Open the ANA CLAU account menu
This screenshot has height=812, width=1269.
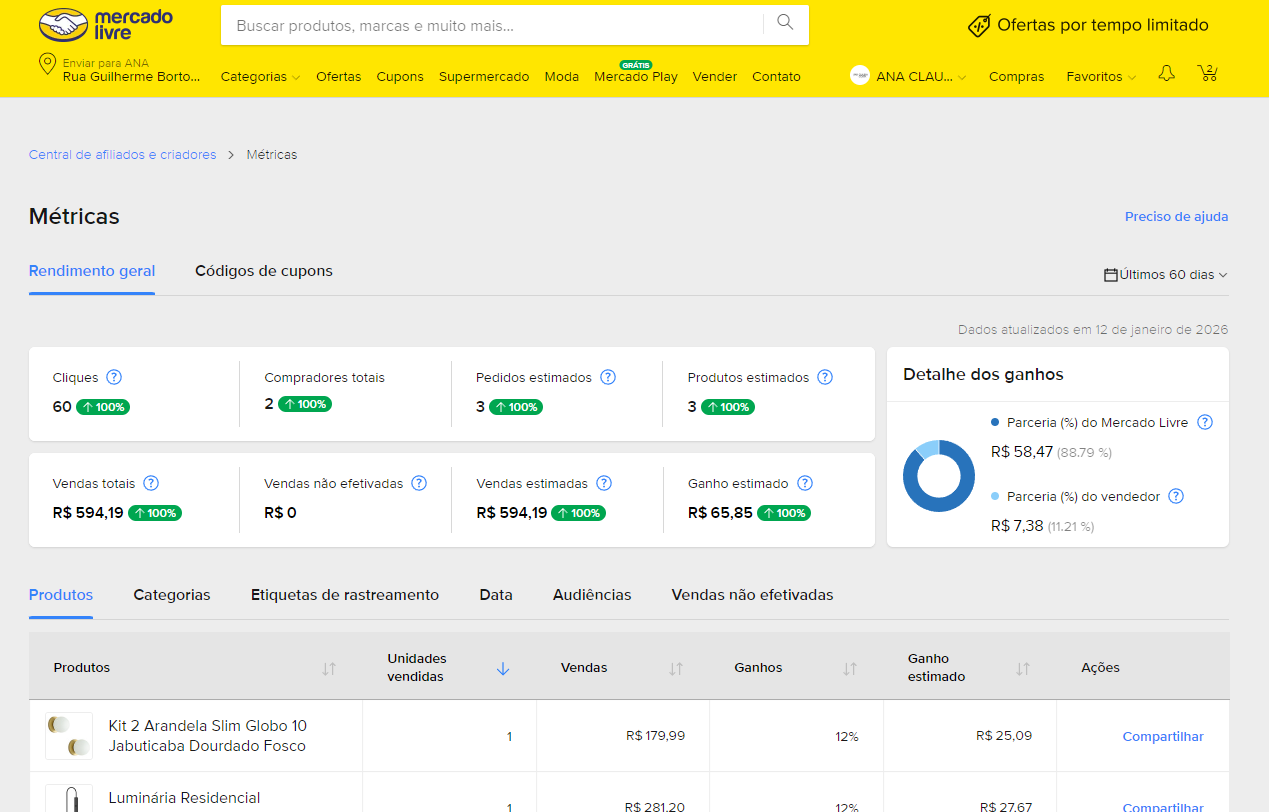click(908, 76)
